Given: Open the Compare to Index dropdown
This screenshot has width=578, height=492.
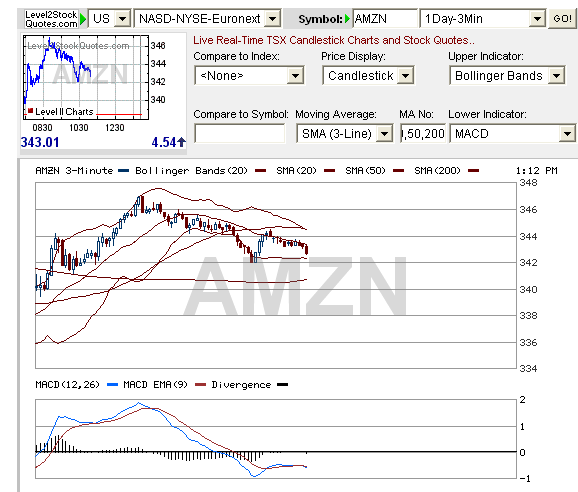Looking at the screenshot, I should click(x=249, y=76).
